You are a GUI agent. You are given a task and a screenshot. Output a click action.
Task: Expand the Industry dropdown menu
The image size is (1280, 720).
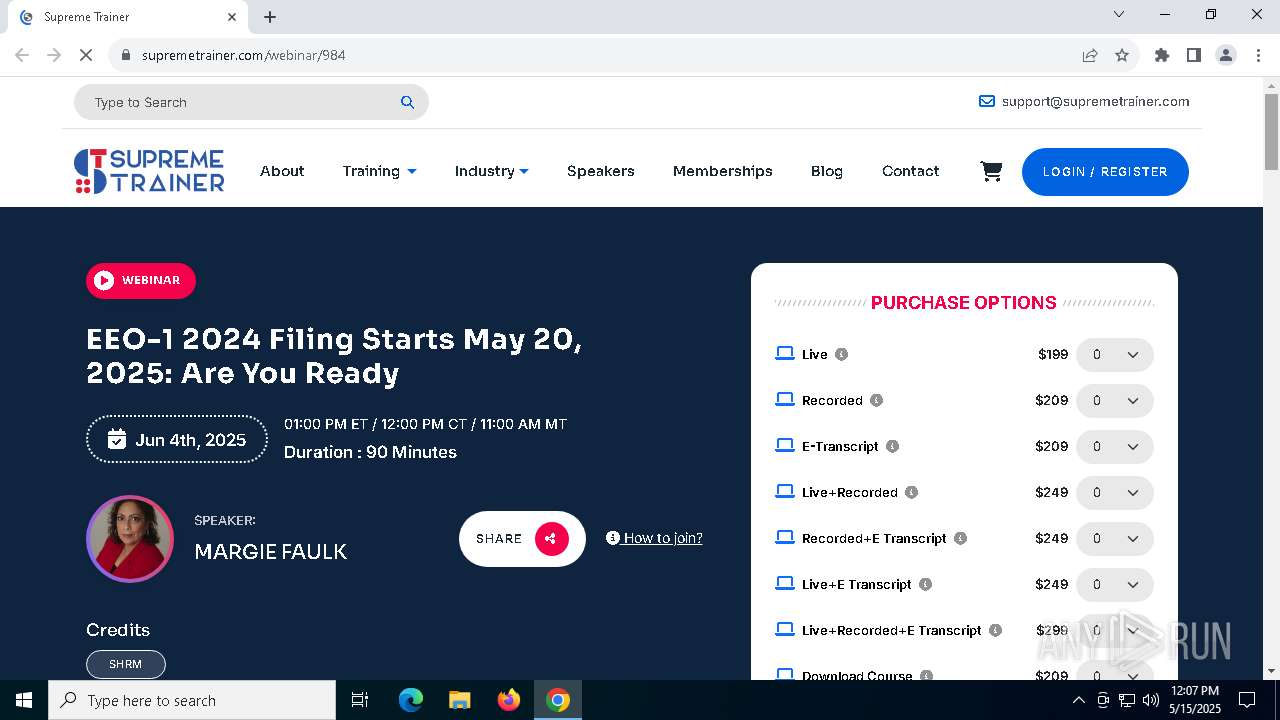click(491, 171)
